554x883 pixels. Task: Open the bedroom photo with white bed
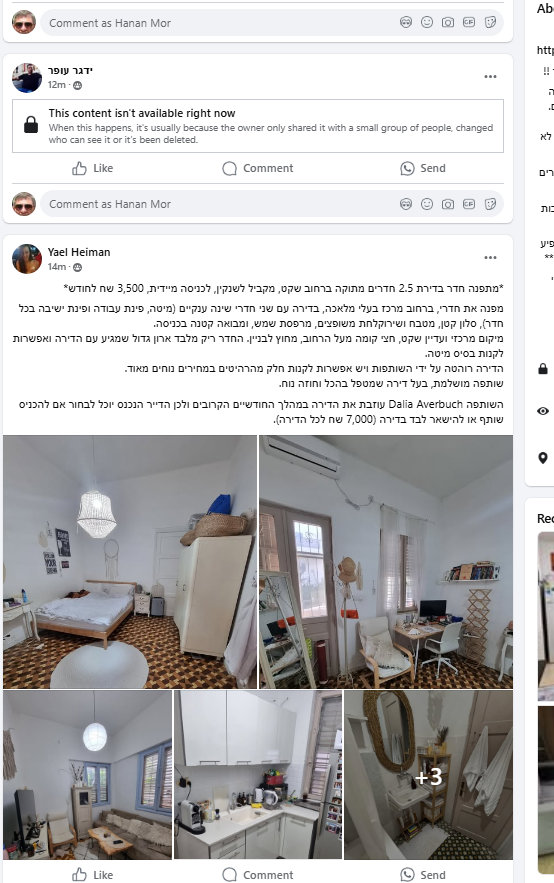[129, 561]
